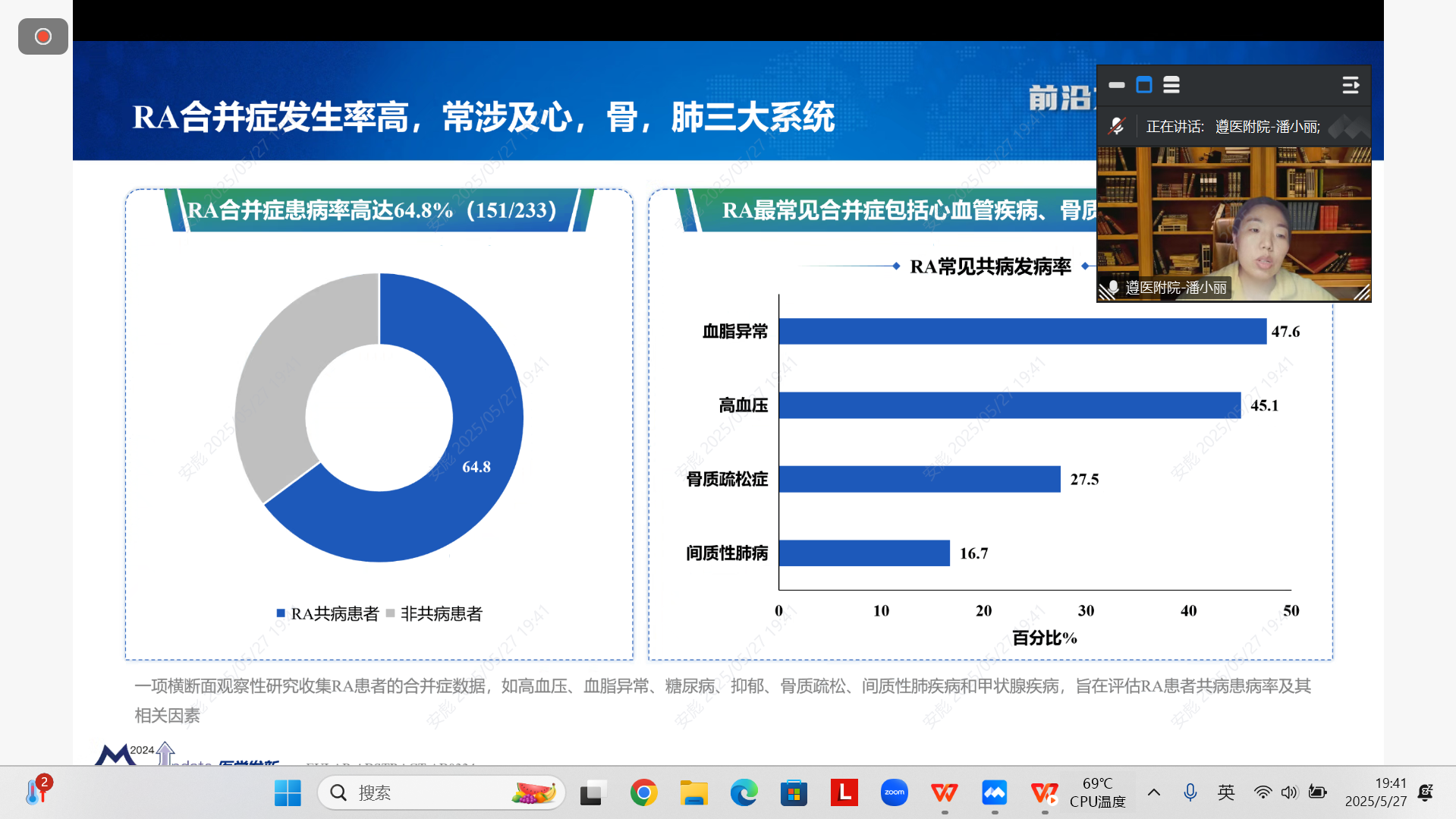Open the red L app in the taskbar
1456x819 pixels.
[x=844, y=793]
